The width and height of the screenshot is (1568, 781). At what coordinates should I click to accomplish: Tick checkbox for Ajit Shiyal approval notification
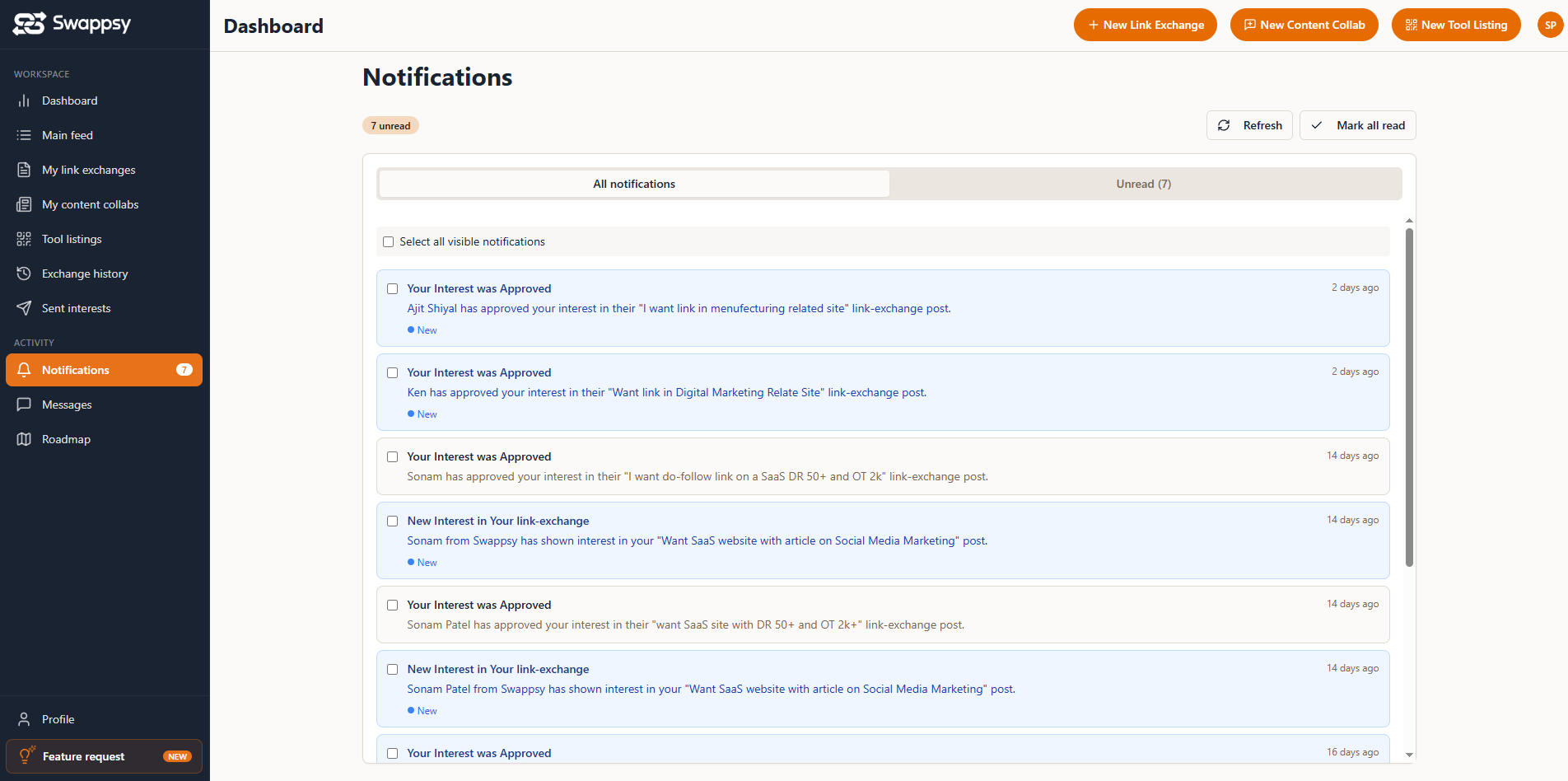click(x=393, y=288)
